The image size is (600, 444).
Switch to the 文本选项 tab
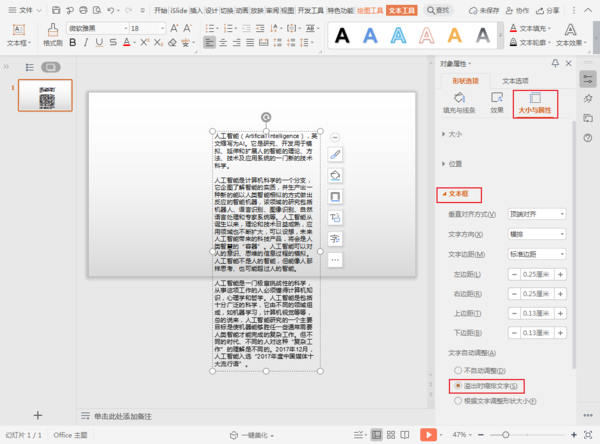(516, 80)
